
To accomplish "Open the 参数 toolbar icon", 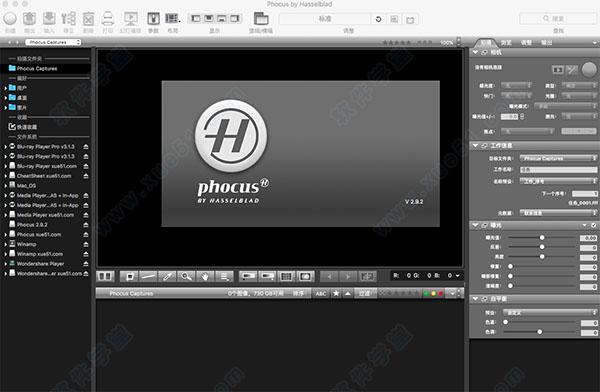I will pos(153,18).
